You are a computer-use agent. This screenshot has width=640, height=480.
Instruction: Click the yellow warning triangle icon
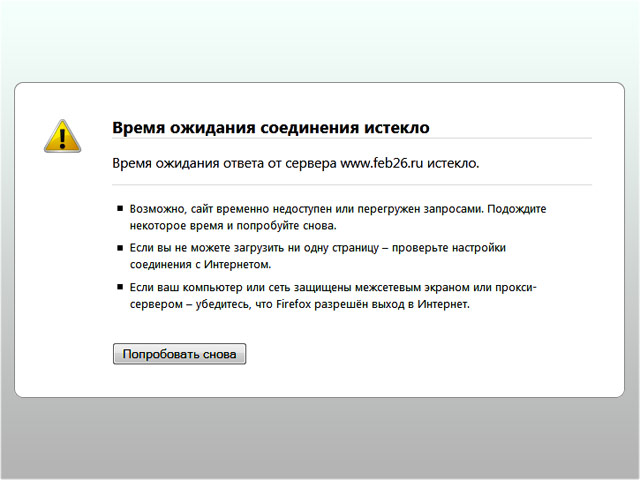[62, 136]
